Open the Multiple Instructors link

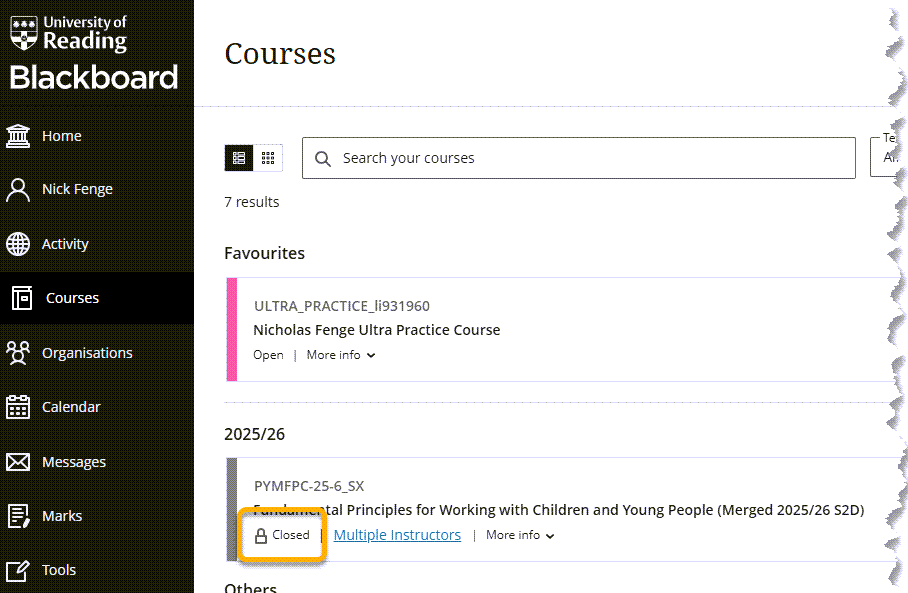(x=397, y=535)
